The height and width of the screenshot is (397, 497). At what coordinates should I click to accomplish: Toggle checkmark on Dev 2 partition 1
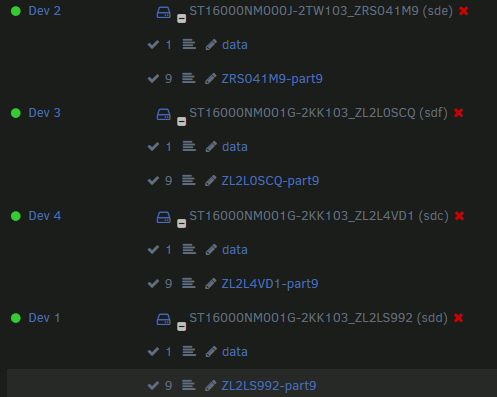[153, 45]
